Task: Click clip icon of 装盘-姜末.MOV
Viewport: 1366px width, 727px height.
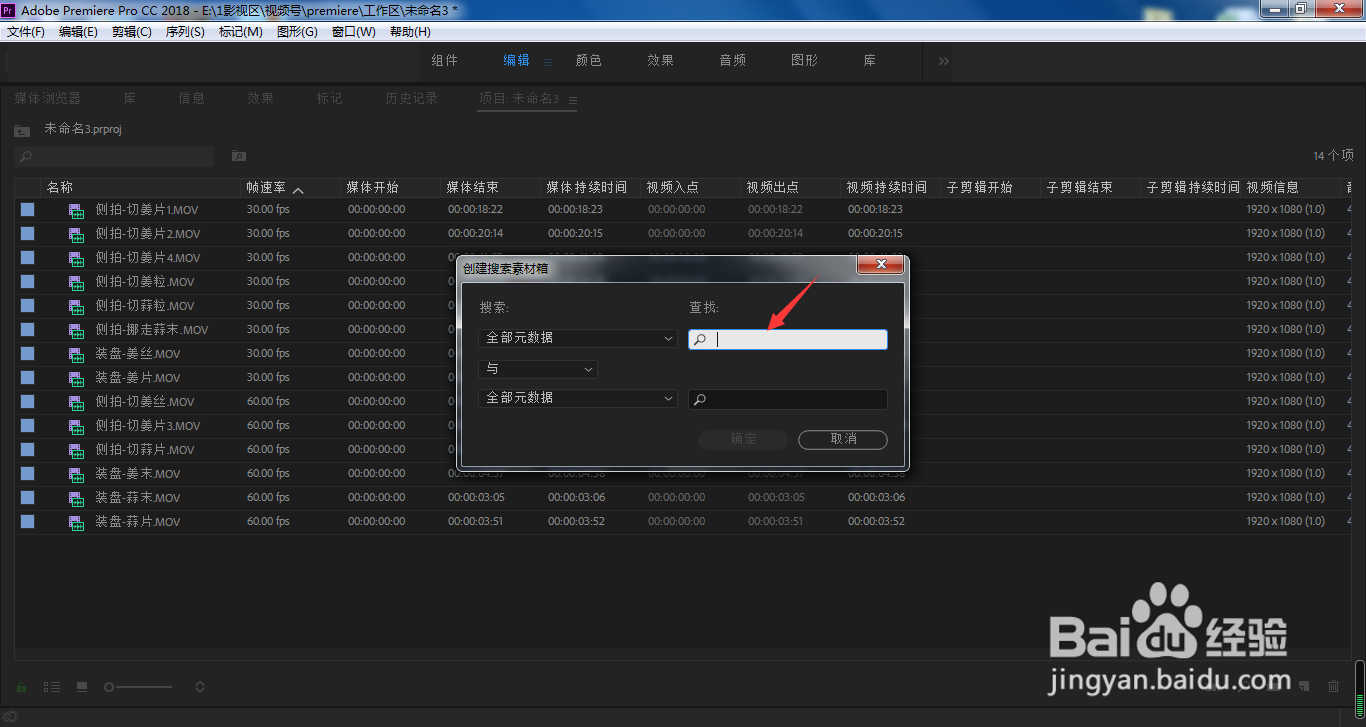Action: tap(76, 474)
